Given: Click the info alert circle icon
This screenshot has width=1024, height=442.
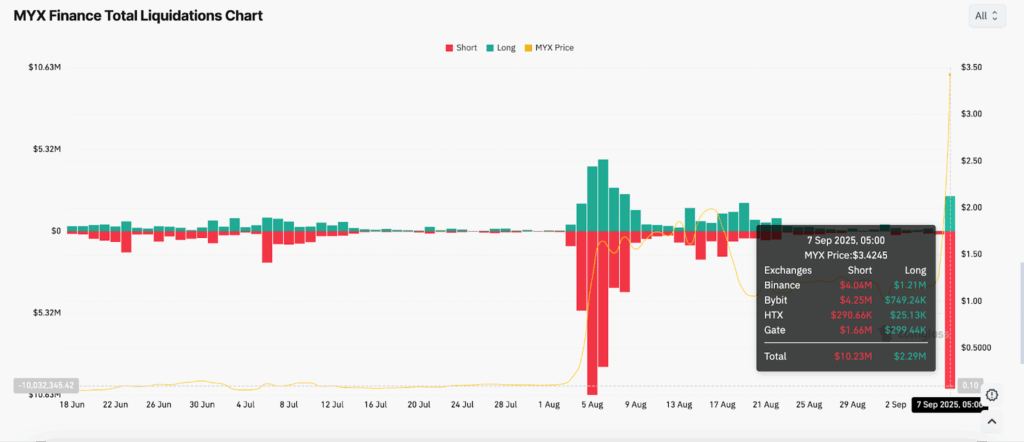Looking at the screenshot, I should [x=992, y=394].
